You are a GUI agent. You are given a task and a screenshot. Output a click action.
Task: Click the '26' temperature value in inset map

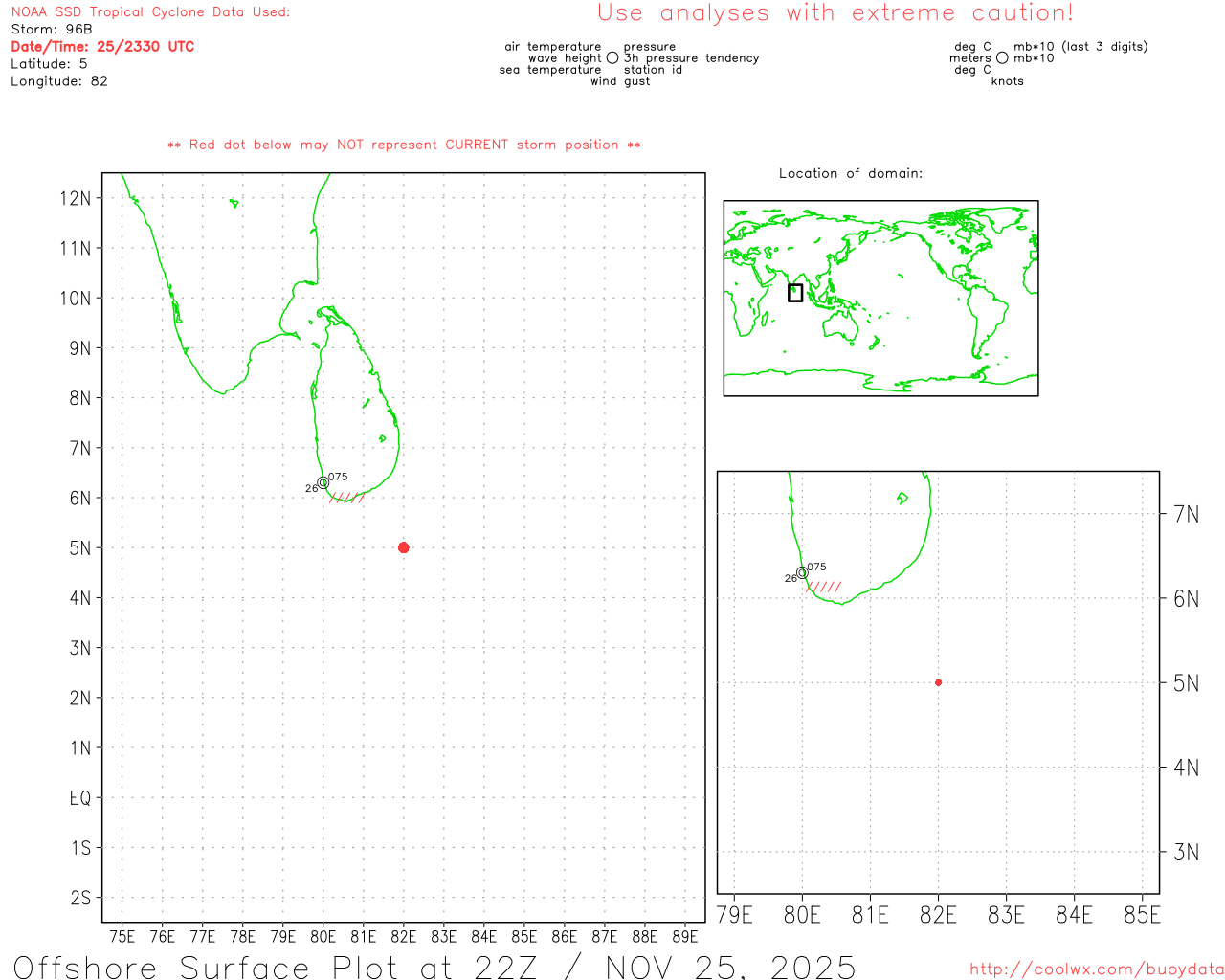(x=791, y=578)
